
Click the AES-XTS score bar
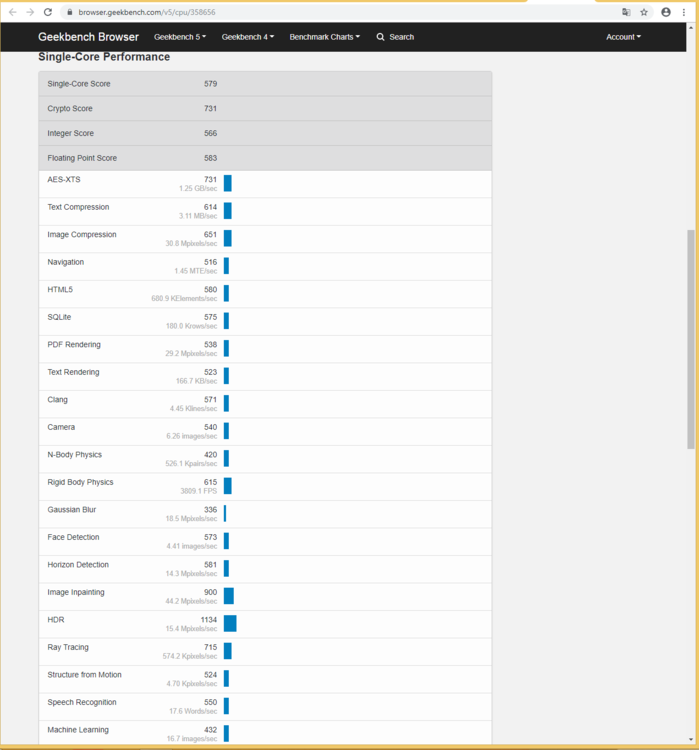pyautogui.click(x=228, y=183)
